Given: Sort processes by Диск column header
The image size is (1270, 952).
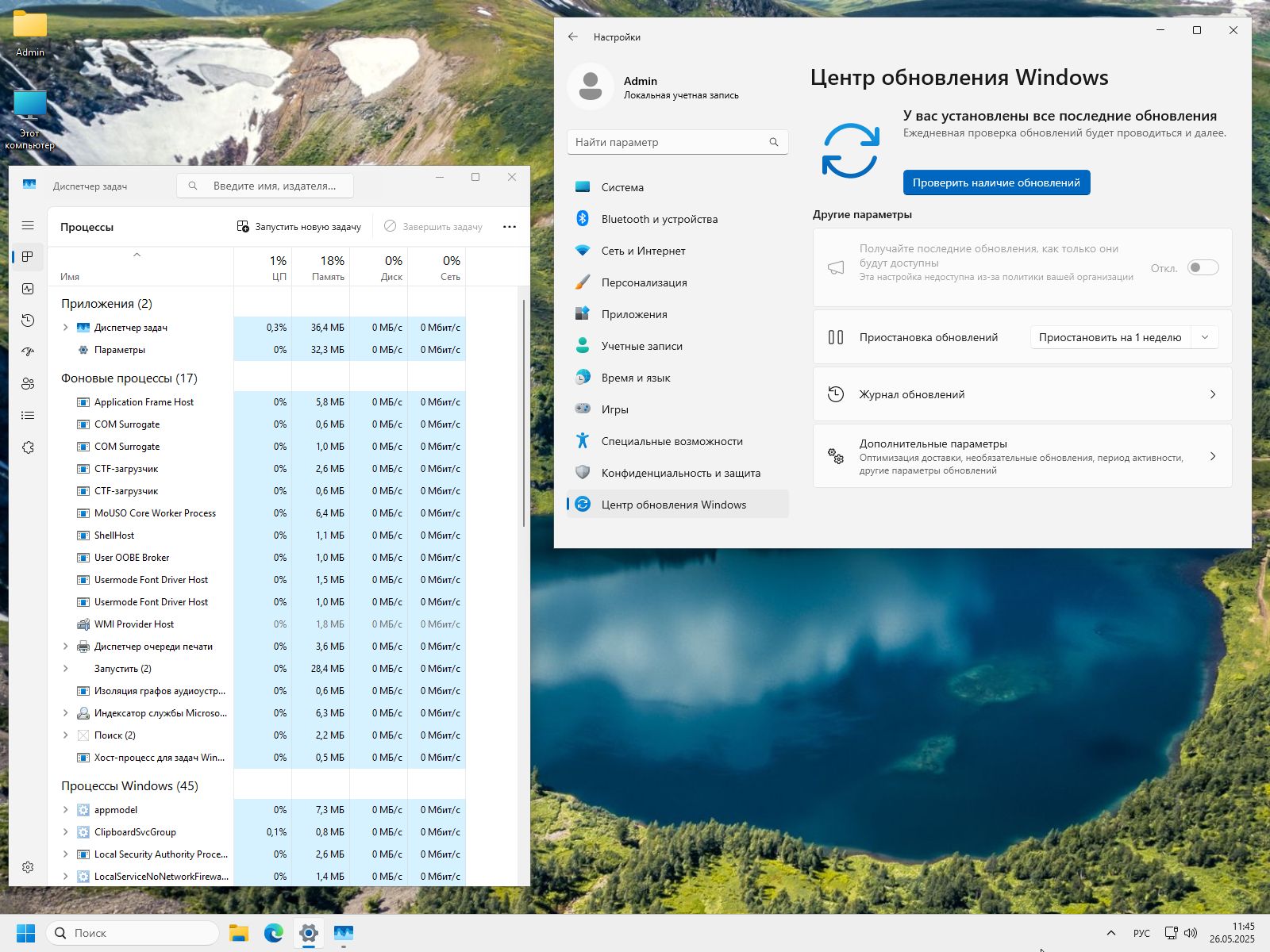Looking at the screenshot, I should (x=379, y=267).
